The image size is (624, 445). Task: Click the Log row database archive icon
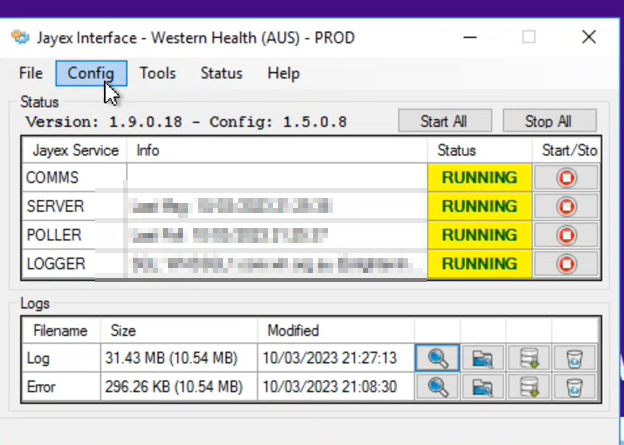tap(529, 358)
